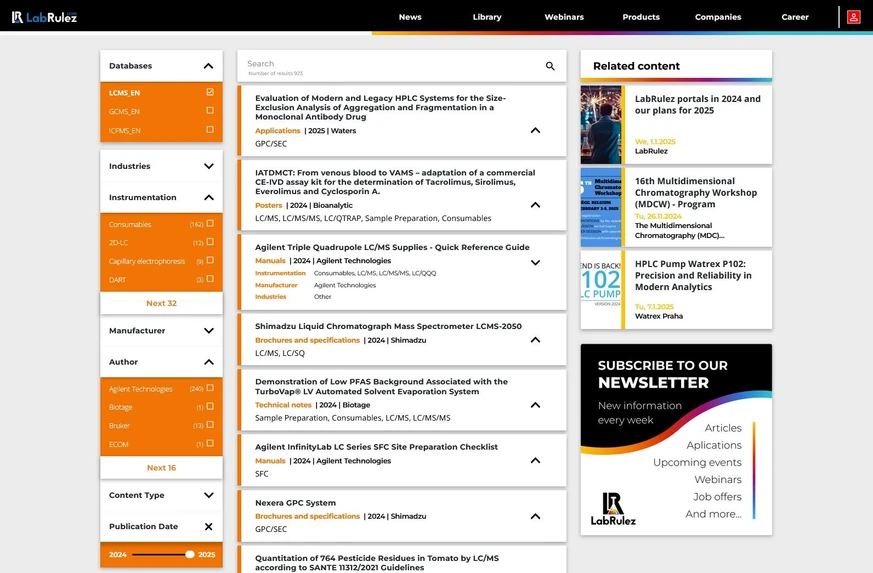Click Subscribe to our Newsletter banner heading

663,374
